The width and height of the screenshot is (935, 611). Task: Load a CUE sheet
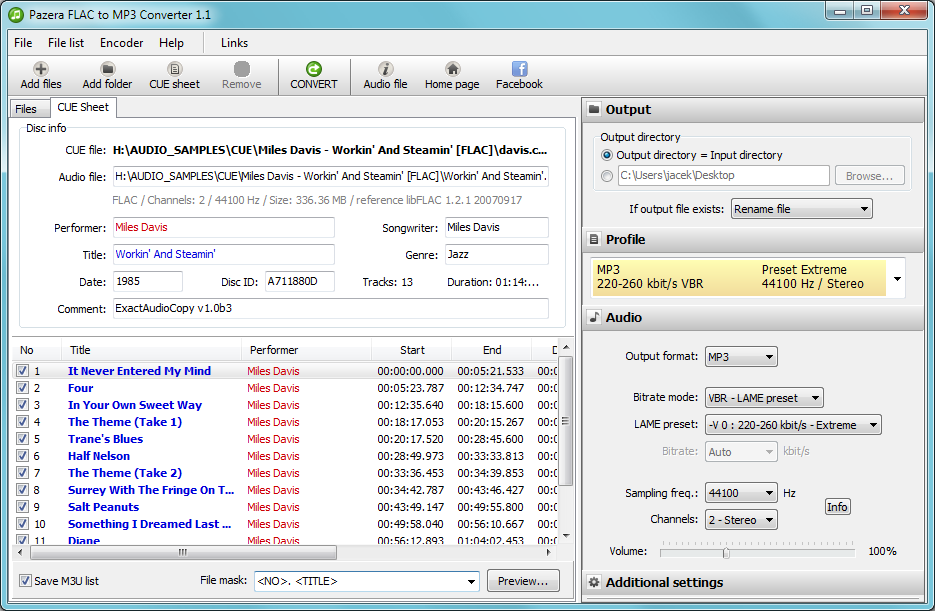pos(173,75)
